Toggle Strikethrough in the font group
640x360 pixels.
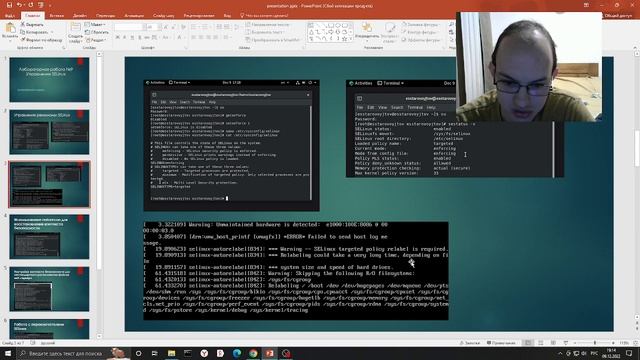tap(147, 38)
